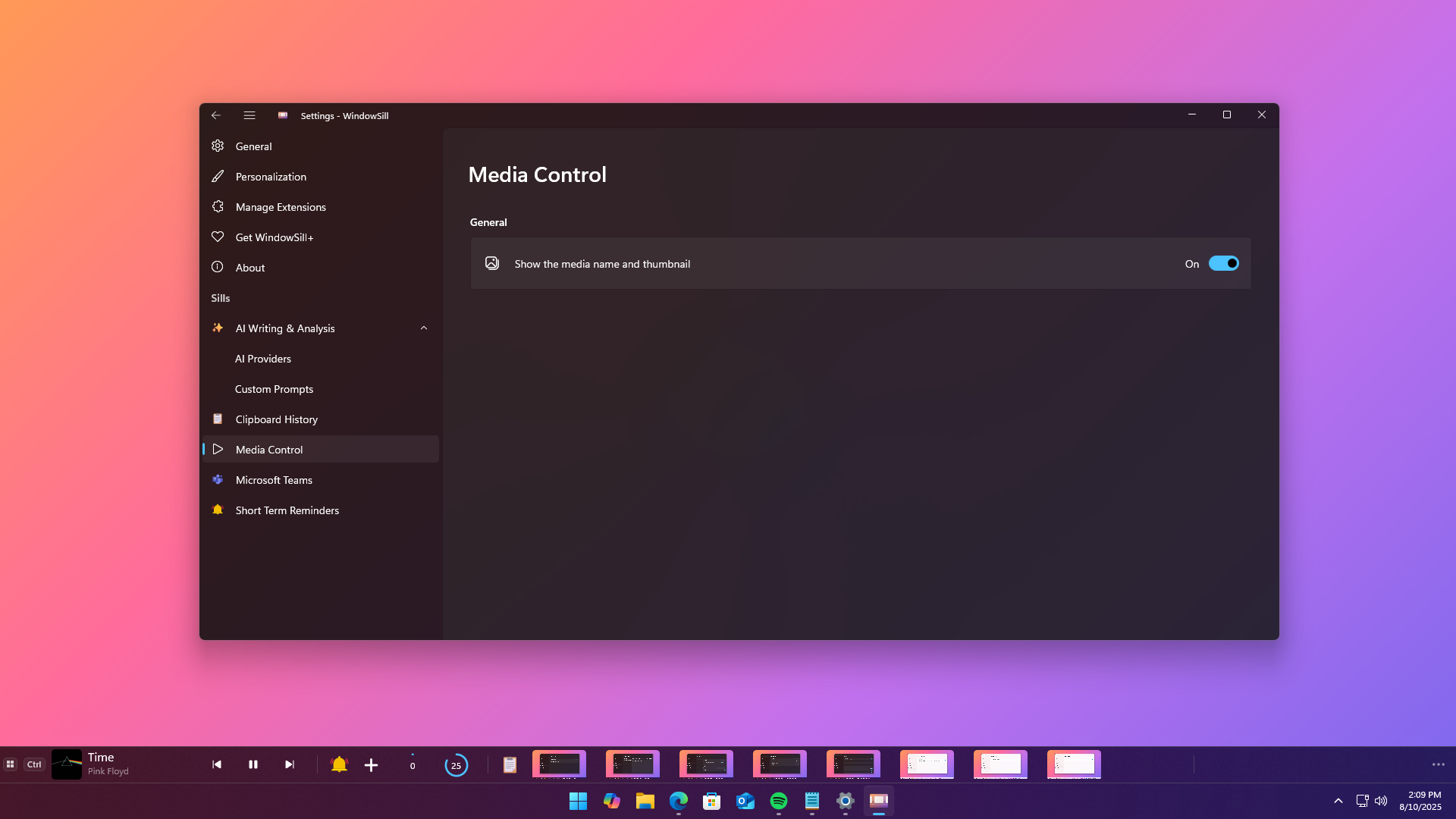Pause the playing track in the sill bar

(x=253, y=764)
